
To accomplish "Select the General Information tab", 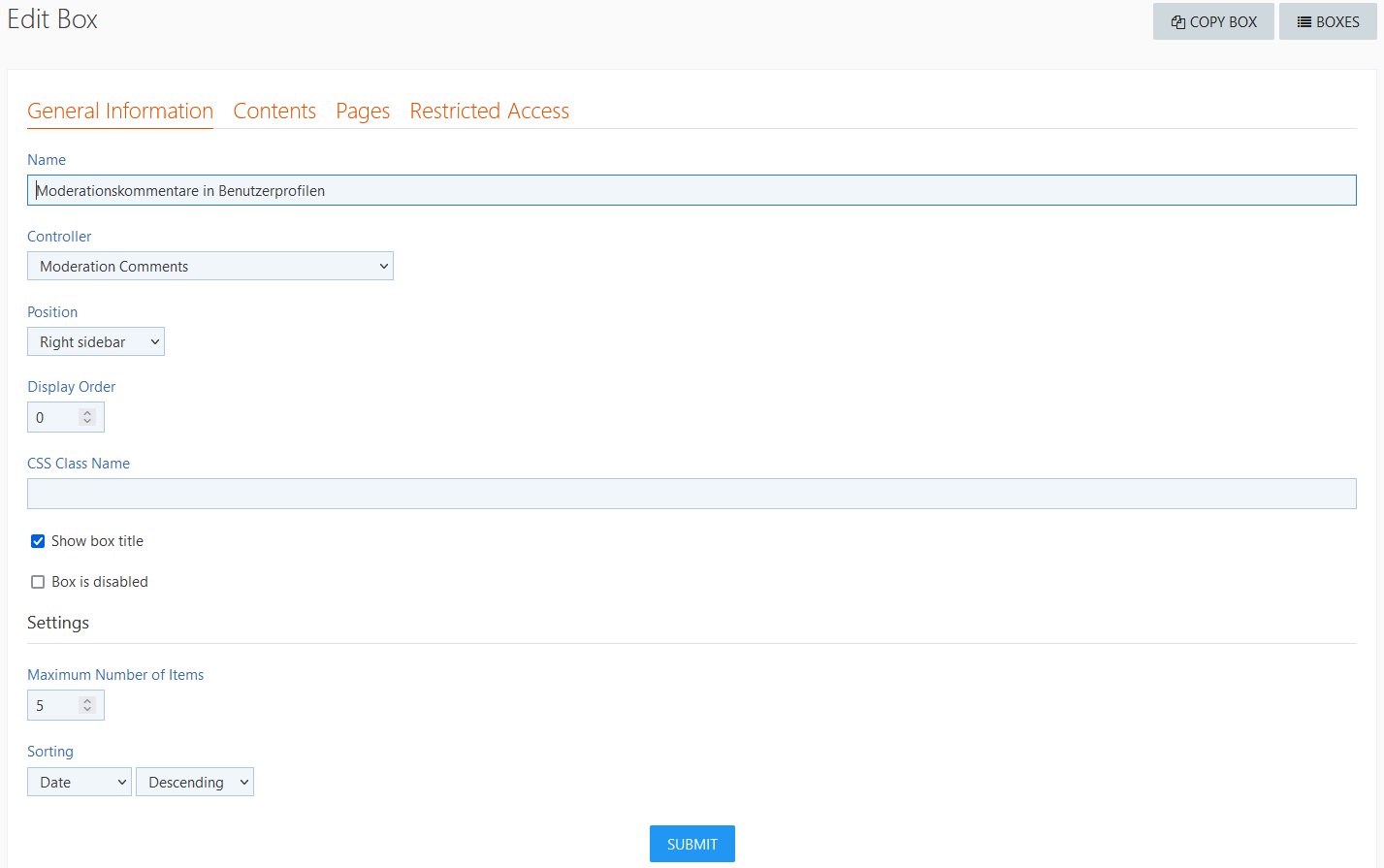I will coord(120,112).
